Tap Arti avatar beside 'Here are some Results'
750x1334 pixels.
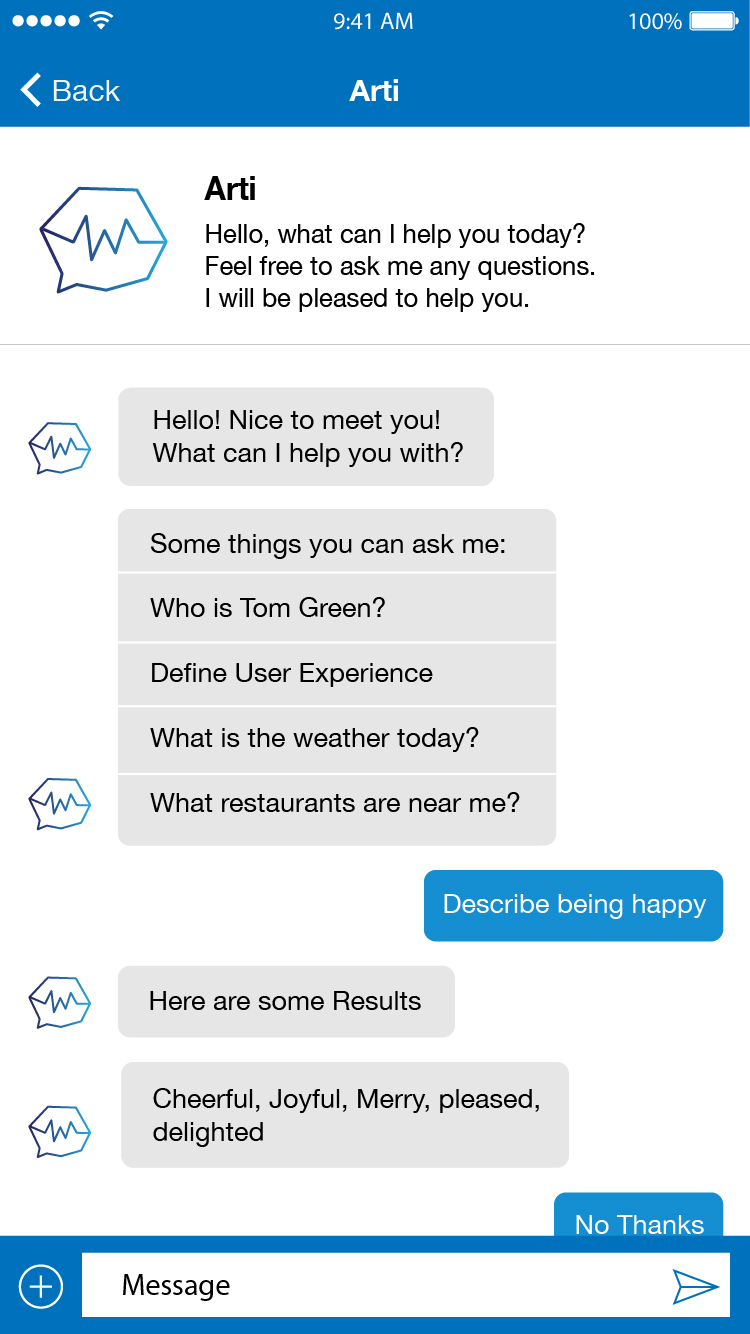(x=60, y=1002)
